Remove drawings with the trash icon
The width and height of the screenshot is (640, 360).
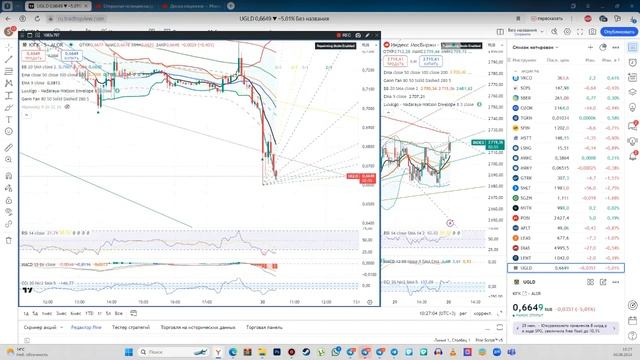pos(9,240)
